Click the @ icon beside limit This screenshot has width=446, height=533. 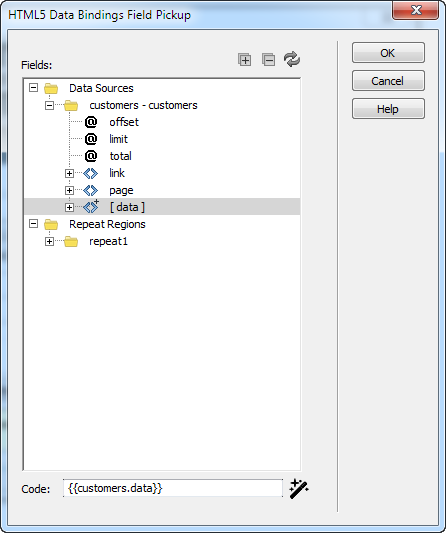point(91,139)
